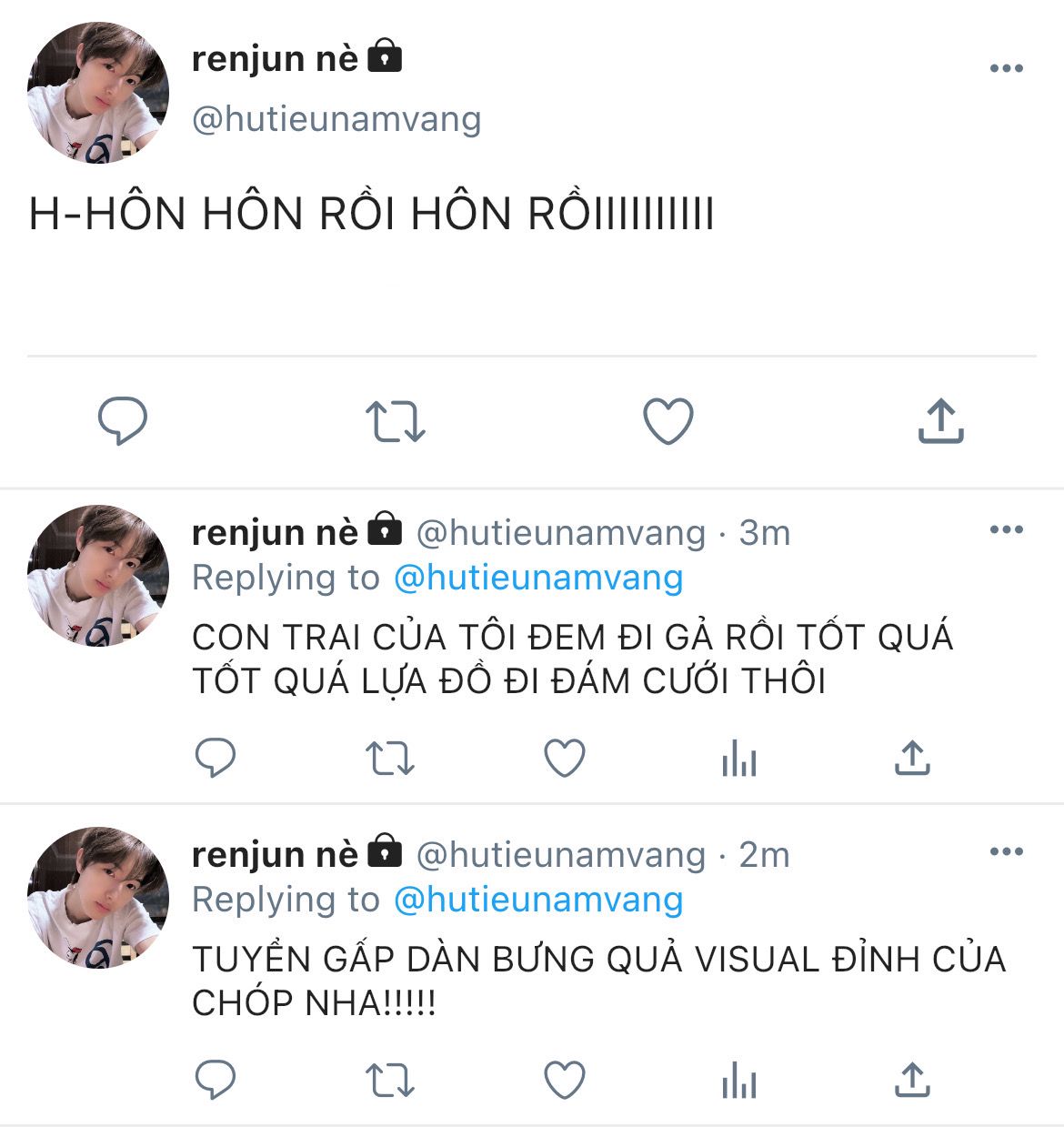Viewport: 1064px width, 1127px height.
Task: Reply to the 3m ago tweet
Action: click(216, 758)
